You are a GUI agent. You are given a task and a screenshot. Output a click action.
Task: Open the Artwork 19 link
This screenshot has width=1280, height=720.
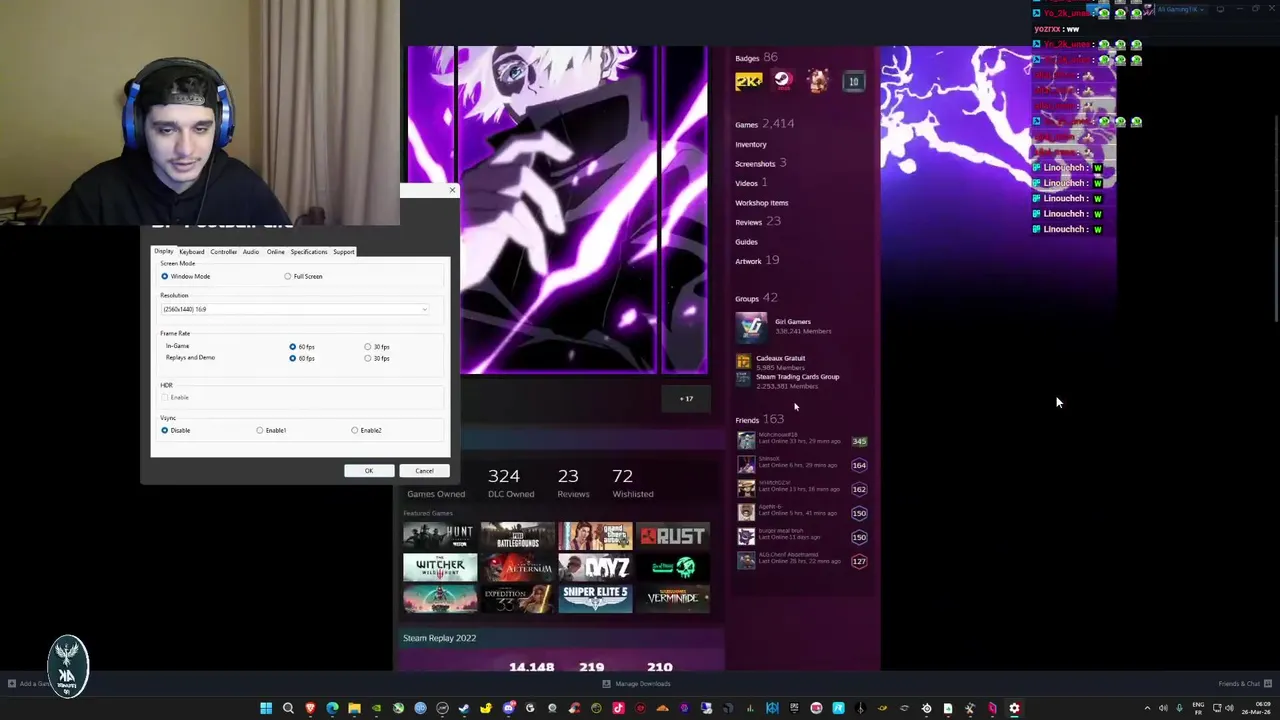[x=757, y=261]
